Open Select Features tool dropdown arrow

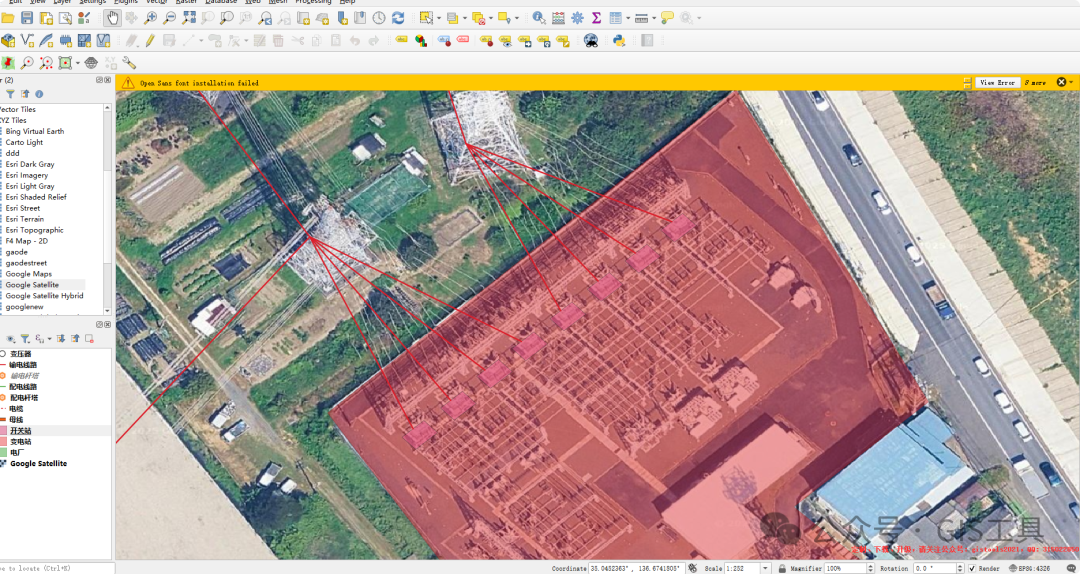(x=439, y=19)
